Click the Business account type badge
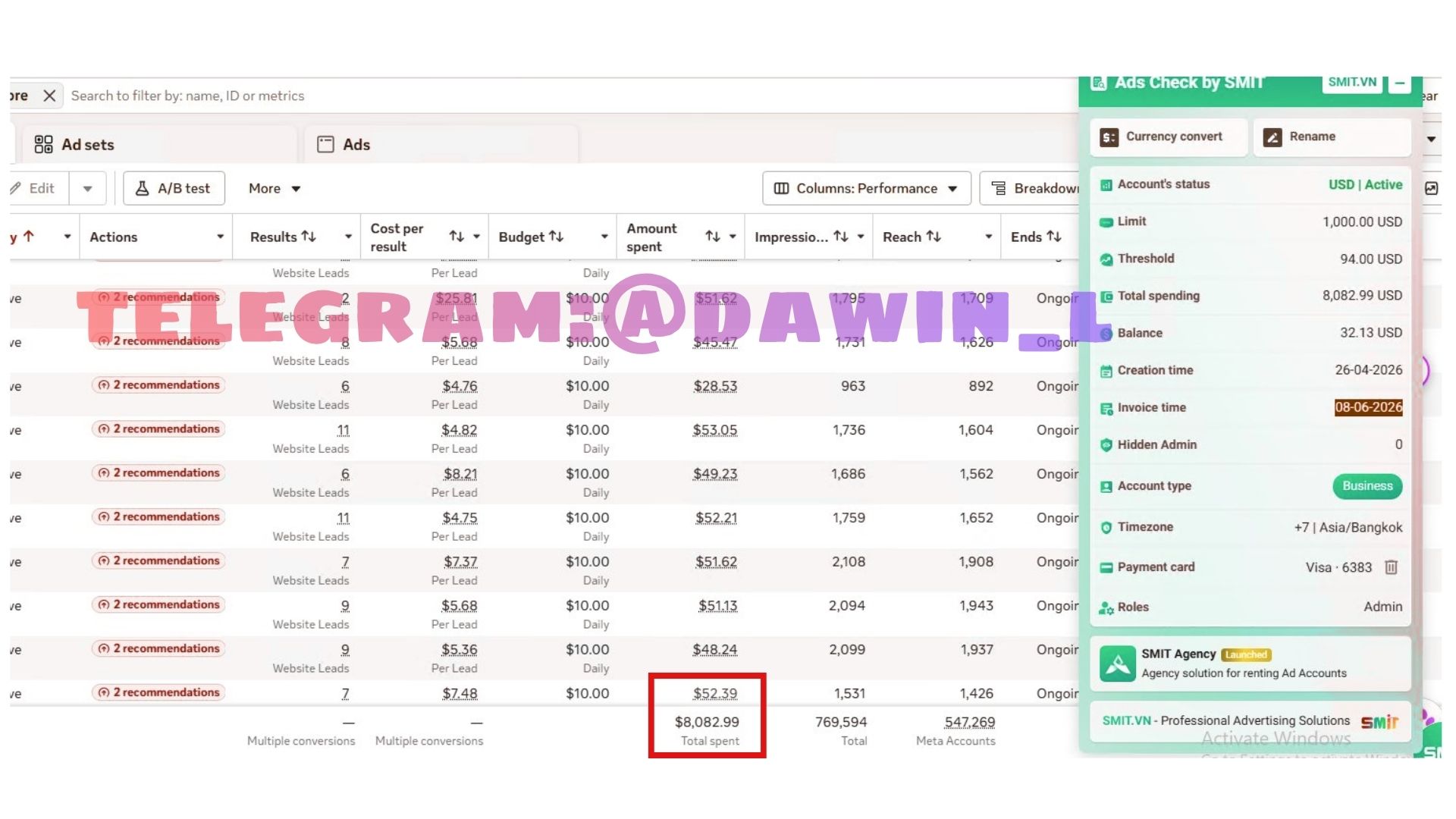 pyautogui.click(x=1367, y=486)
